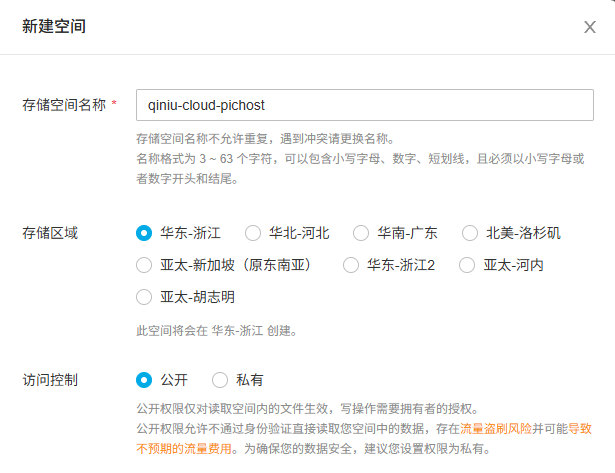Click the 存储空间名称 field label

tap(64, 104)
